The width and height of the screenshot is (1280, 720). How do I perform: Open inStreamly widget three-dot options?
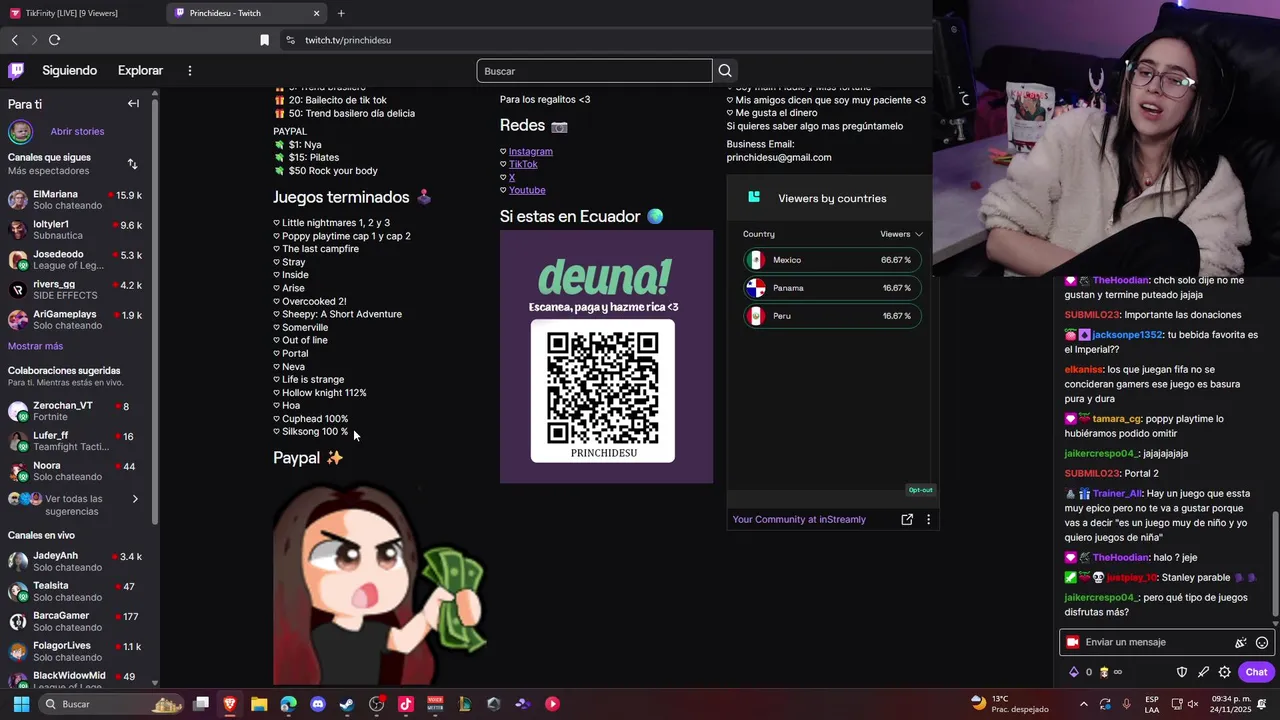pyautogui.click(x=928, y=520)
